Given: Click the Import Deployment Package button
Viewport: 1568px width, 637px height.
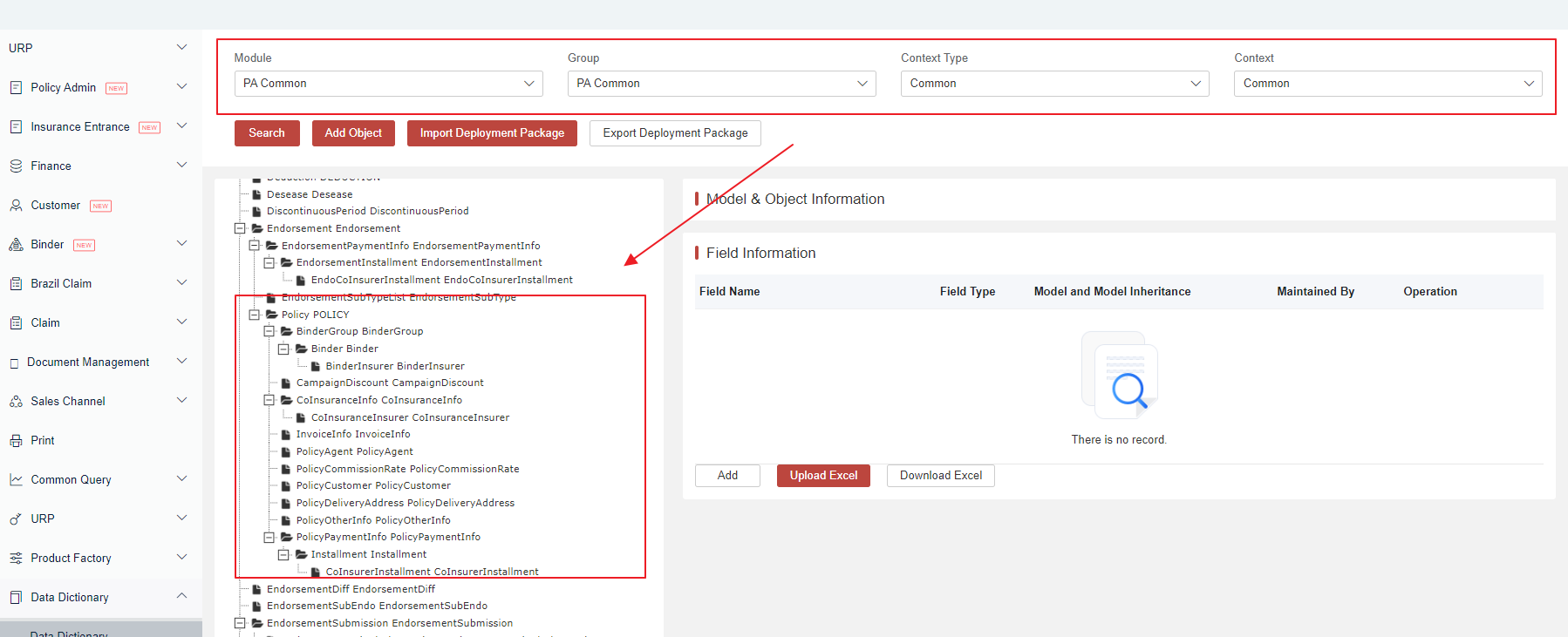Looking at the screenshot, I should click(492, 133).
